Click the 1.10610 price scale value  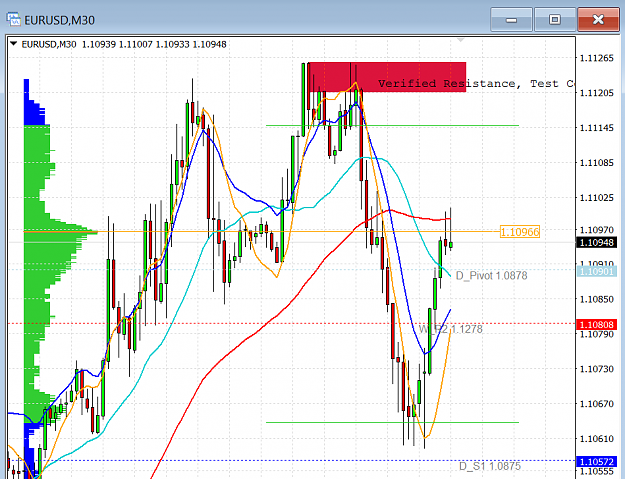click(596, 439)
